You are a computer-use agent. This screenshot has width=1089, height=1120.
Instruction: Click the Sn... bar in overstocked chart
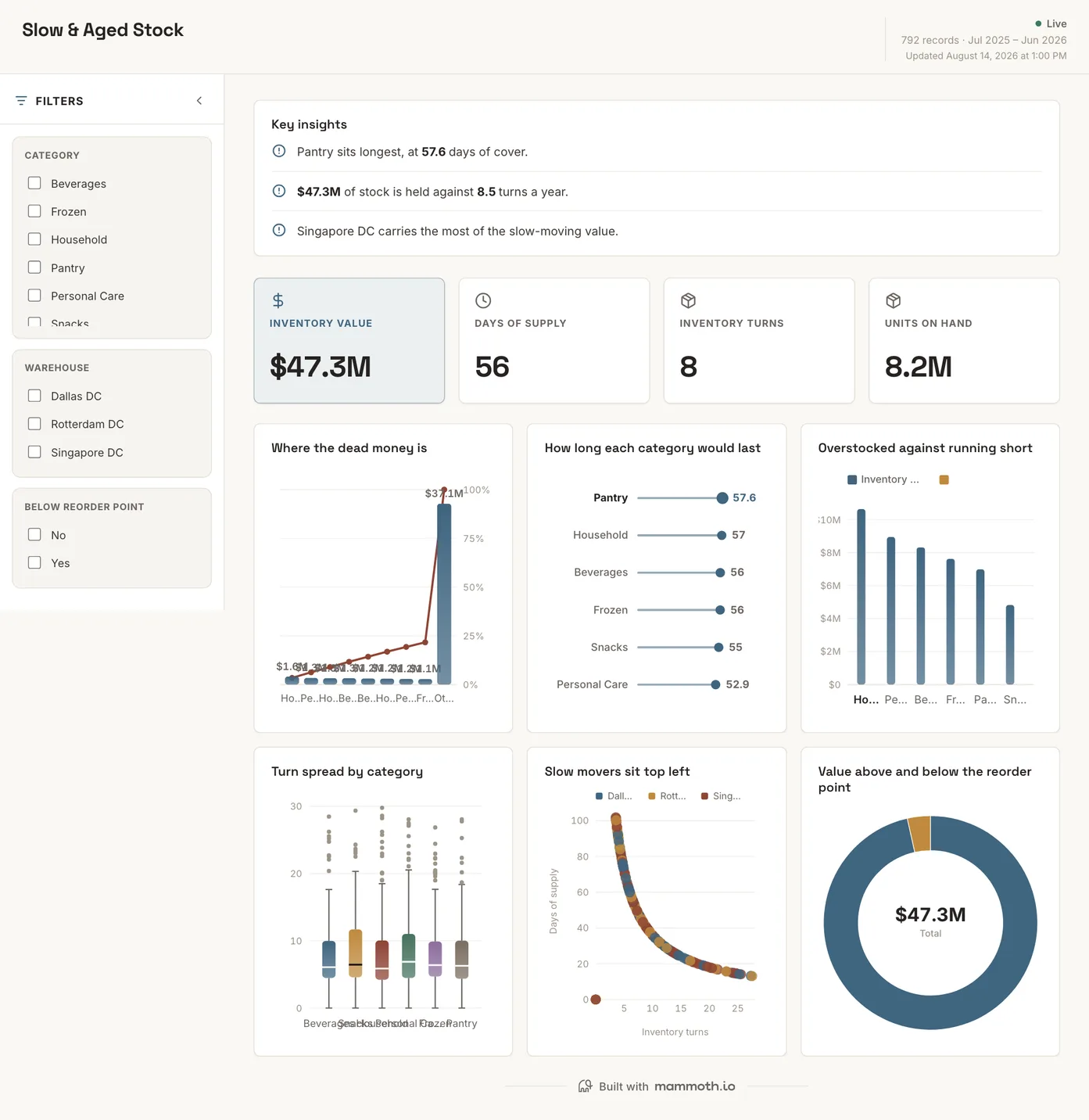tap(1010, 644)
